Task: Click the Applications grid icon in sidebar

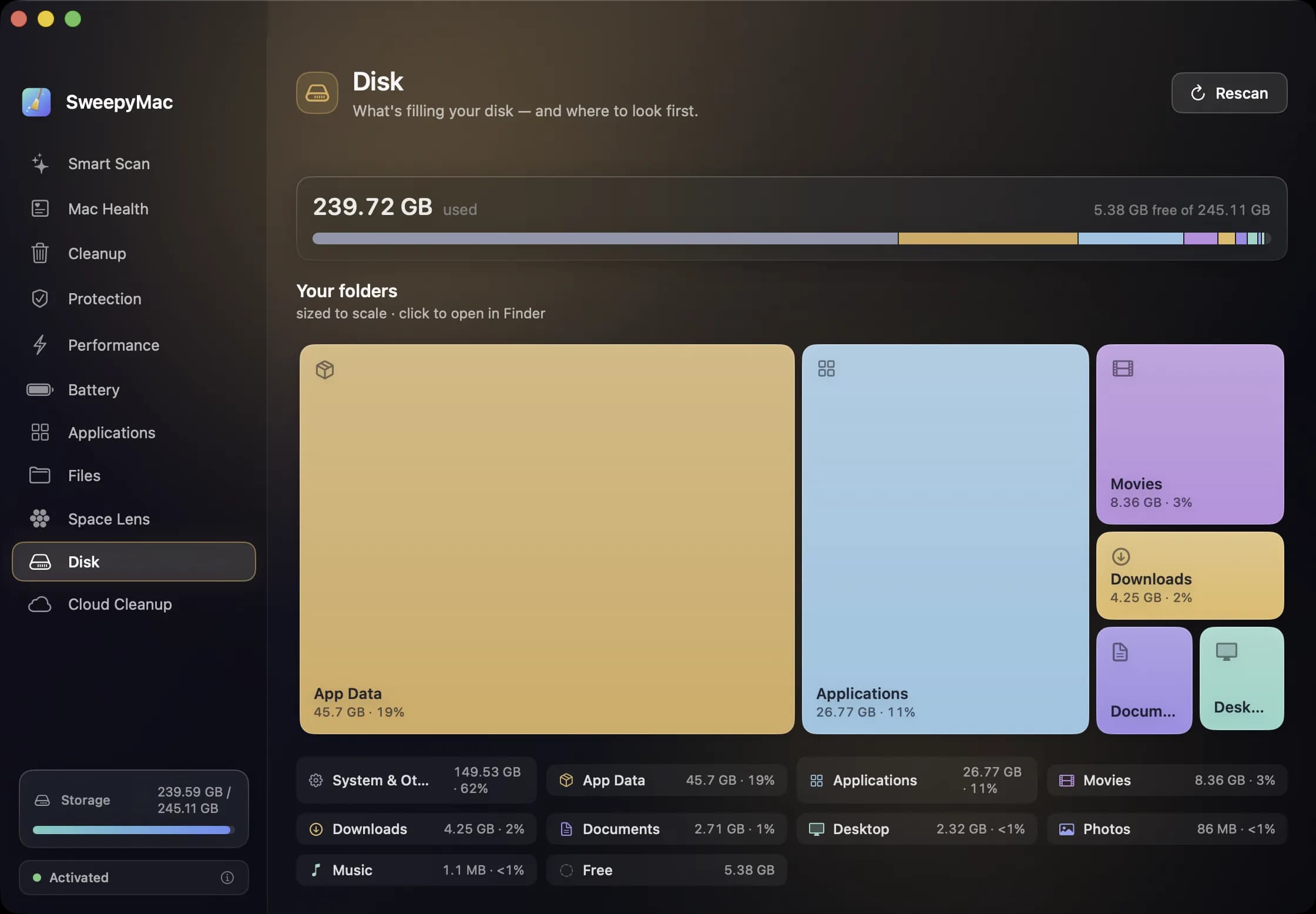Action: 40,432
